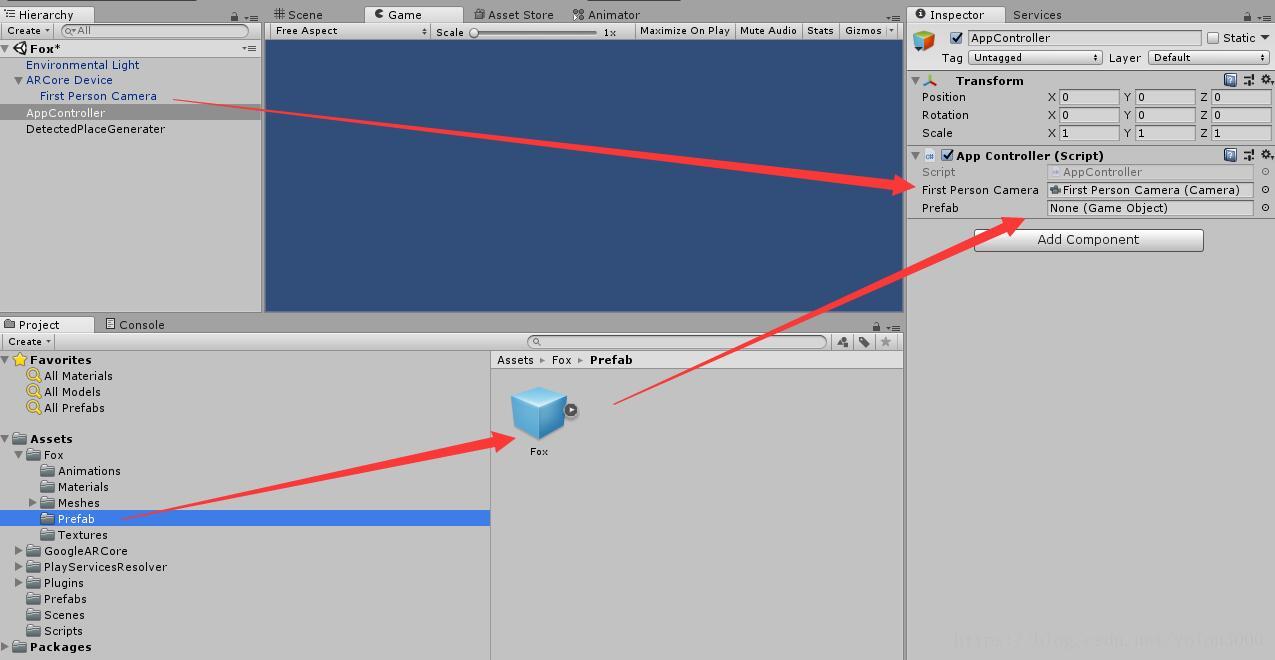
Task: Open the Tag dropdown showing Untagged
Action: (x=1035, y=58)
